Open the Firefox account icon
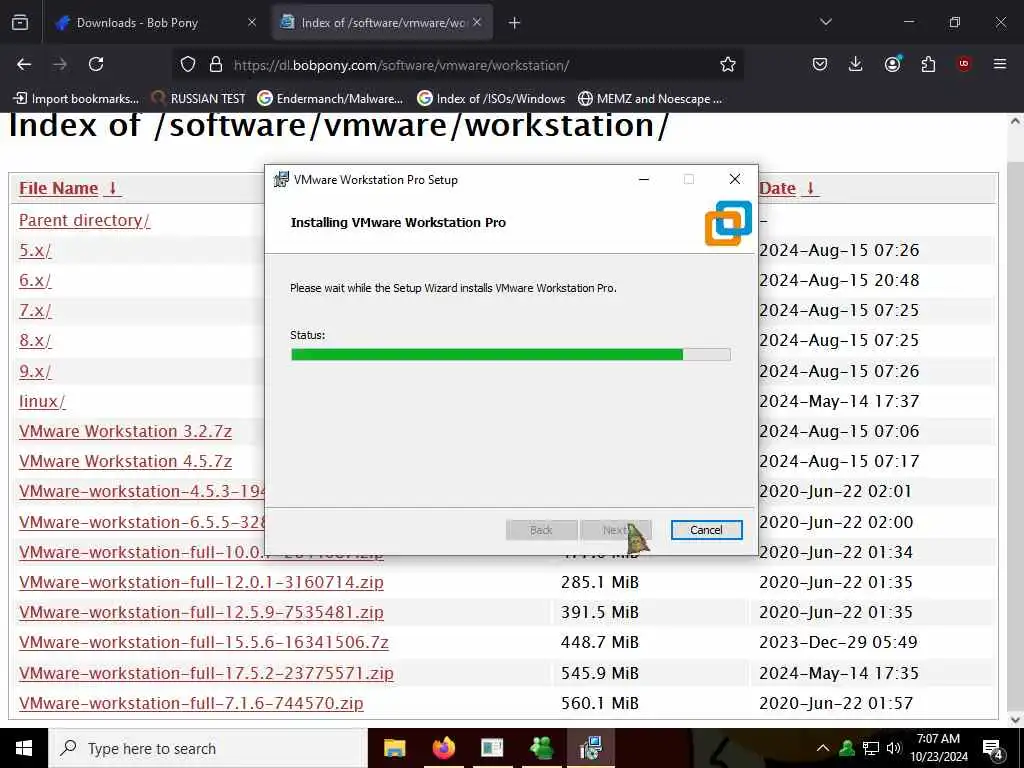The width and height of the screenshot is (1024, 768). (892, 64)
